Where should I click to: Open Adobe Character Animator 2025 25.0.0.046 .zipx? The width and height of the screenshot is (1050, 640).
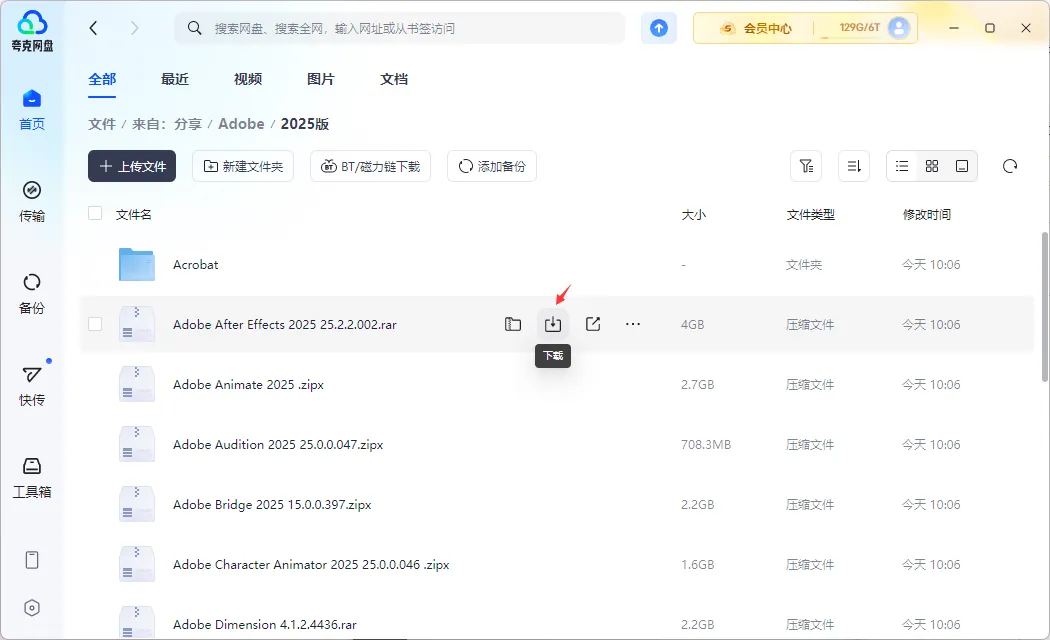pos(311,564)
